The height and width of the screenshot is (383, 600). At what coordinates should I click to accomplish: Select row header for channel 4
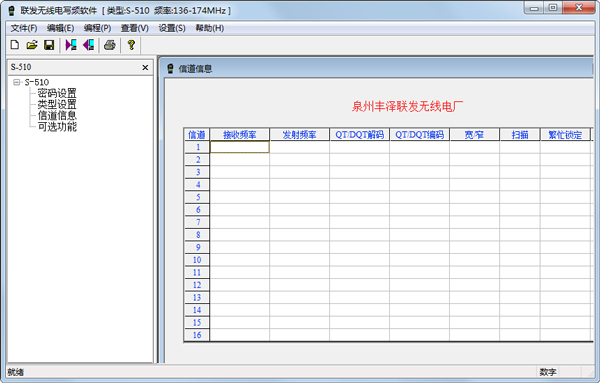click(x=197, y=185)
